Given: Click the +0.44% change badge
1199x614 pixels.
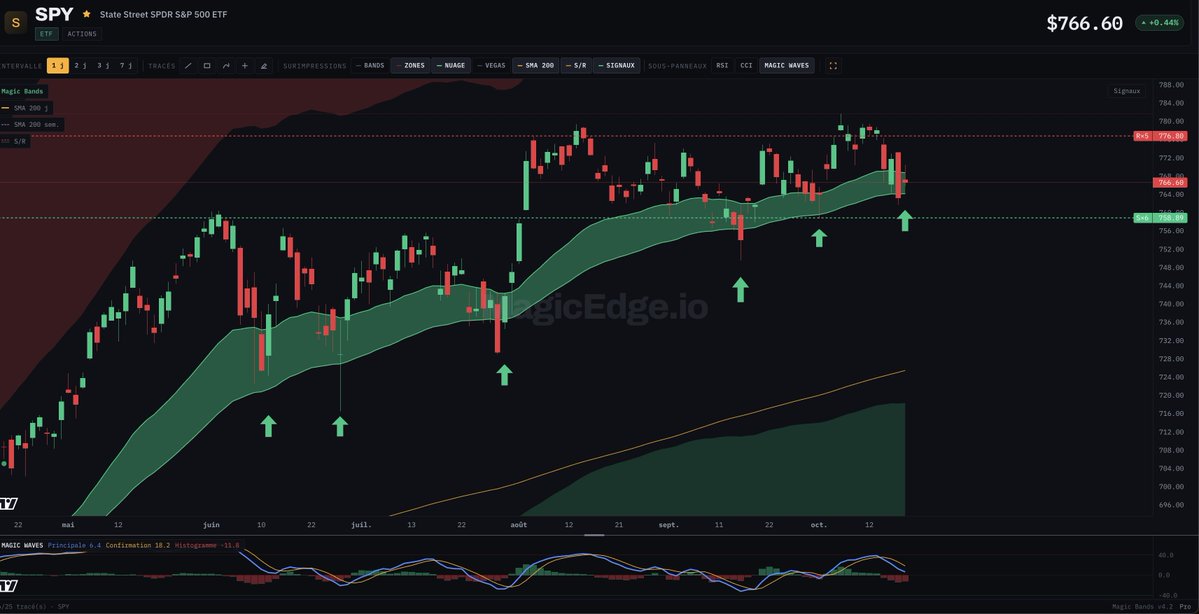Looking at the screenshot, I should tap(1159, 23).
